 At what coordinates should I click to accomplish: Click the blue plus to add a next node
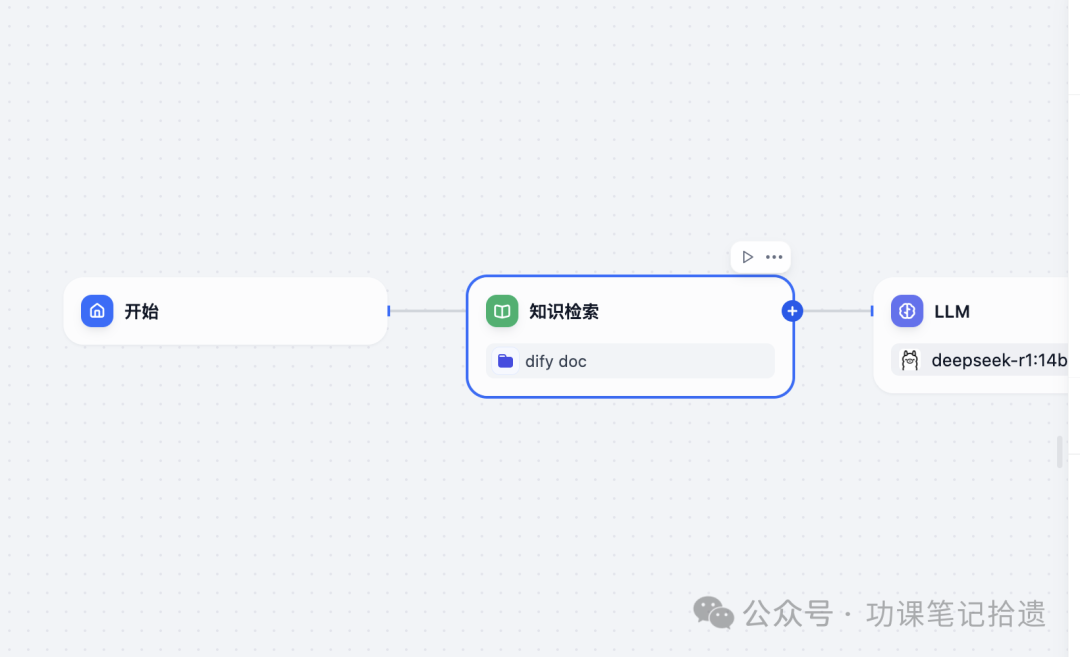791,311
